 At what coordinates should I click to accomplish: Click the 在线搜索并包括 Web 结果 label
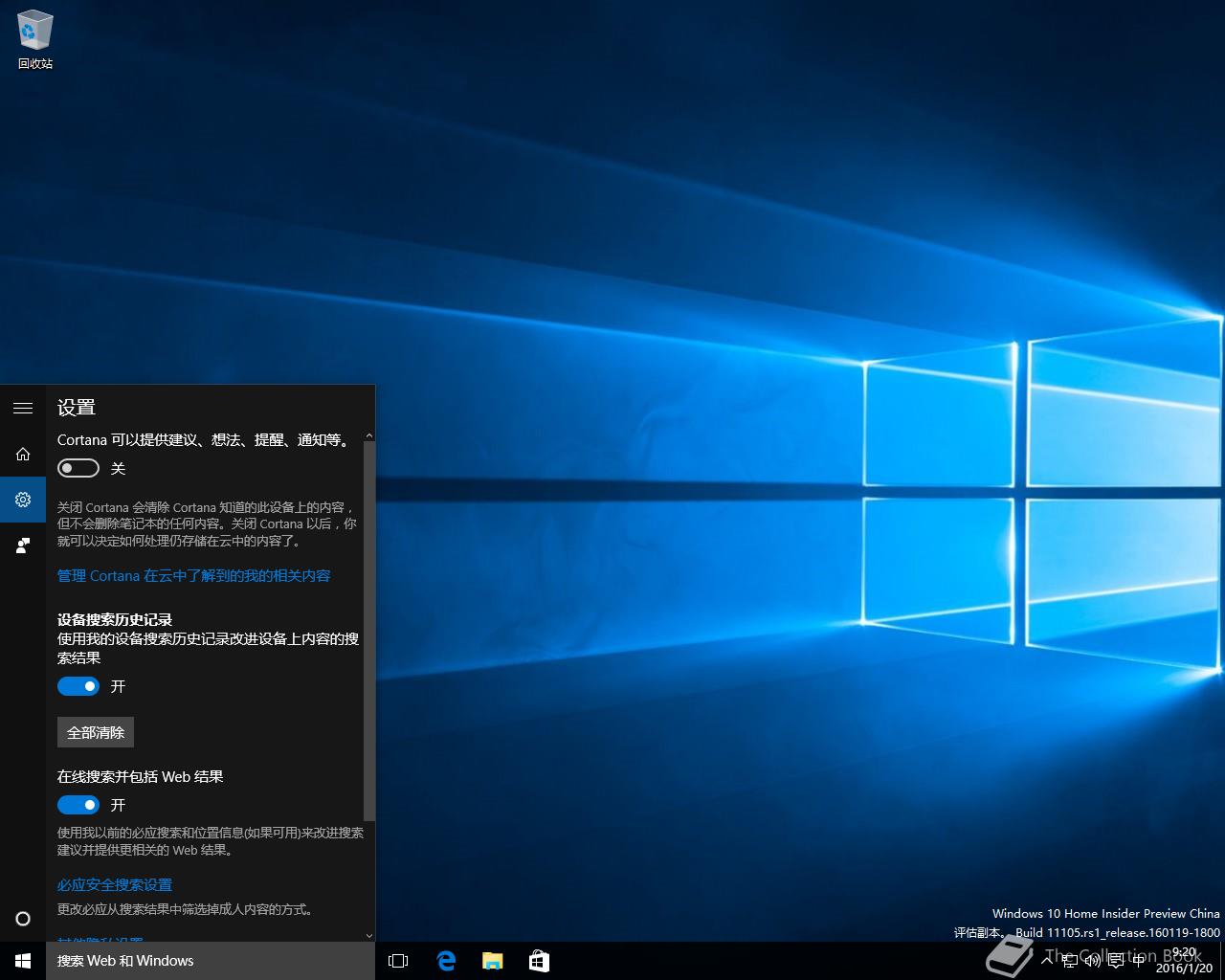[141, 777]
